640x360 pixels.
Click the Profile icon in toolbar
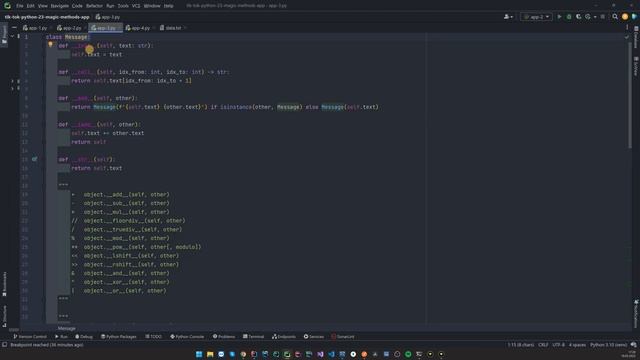[588, 17]
